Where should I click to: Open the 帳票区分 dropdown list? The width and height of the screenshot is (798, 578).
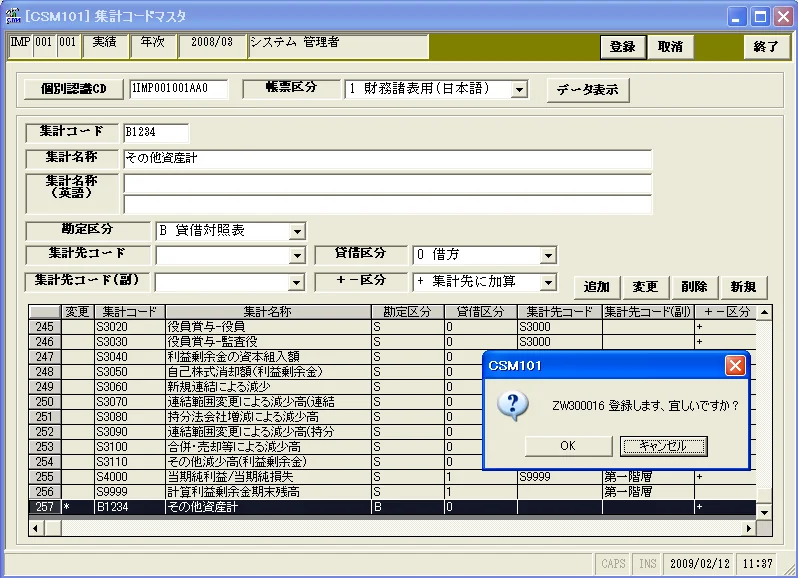click(519, 90)
